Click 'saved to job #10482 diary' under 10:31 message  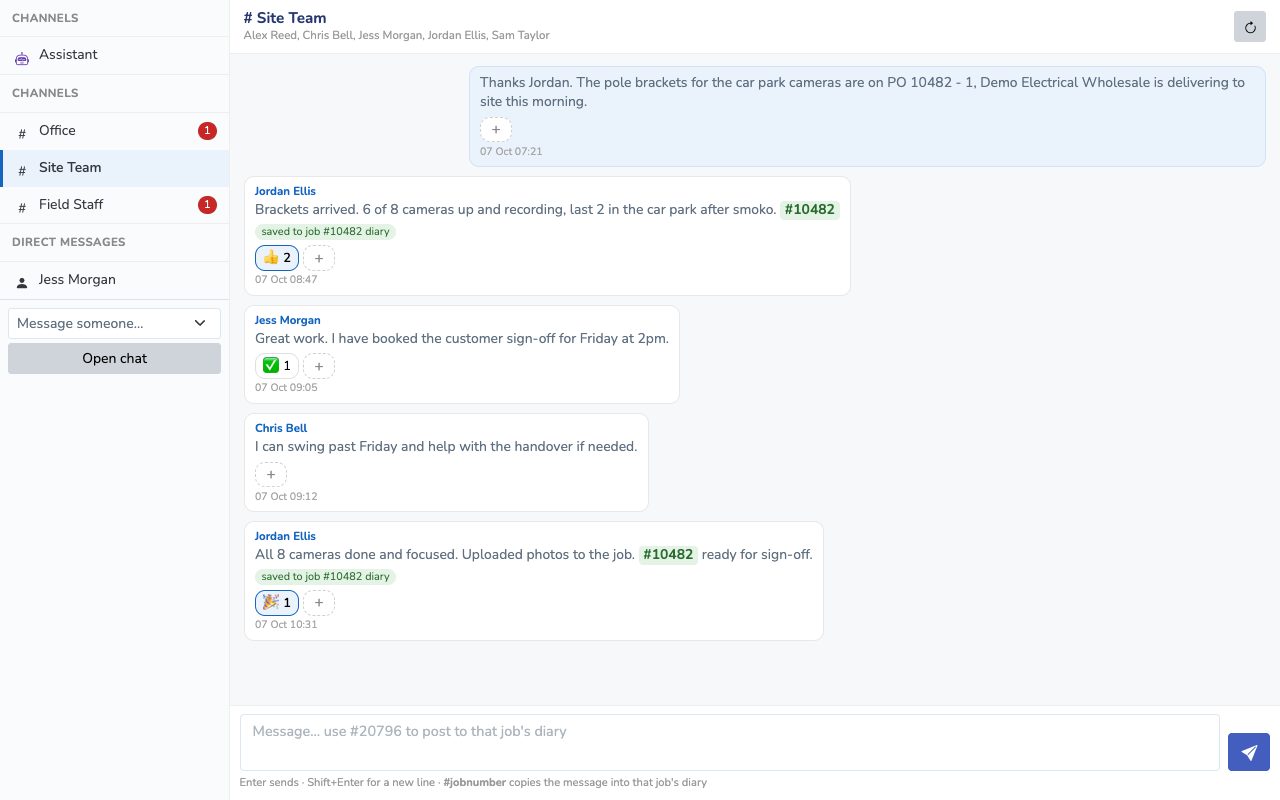click(325, 577)
